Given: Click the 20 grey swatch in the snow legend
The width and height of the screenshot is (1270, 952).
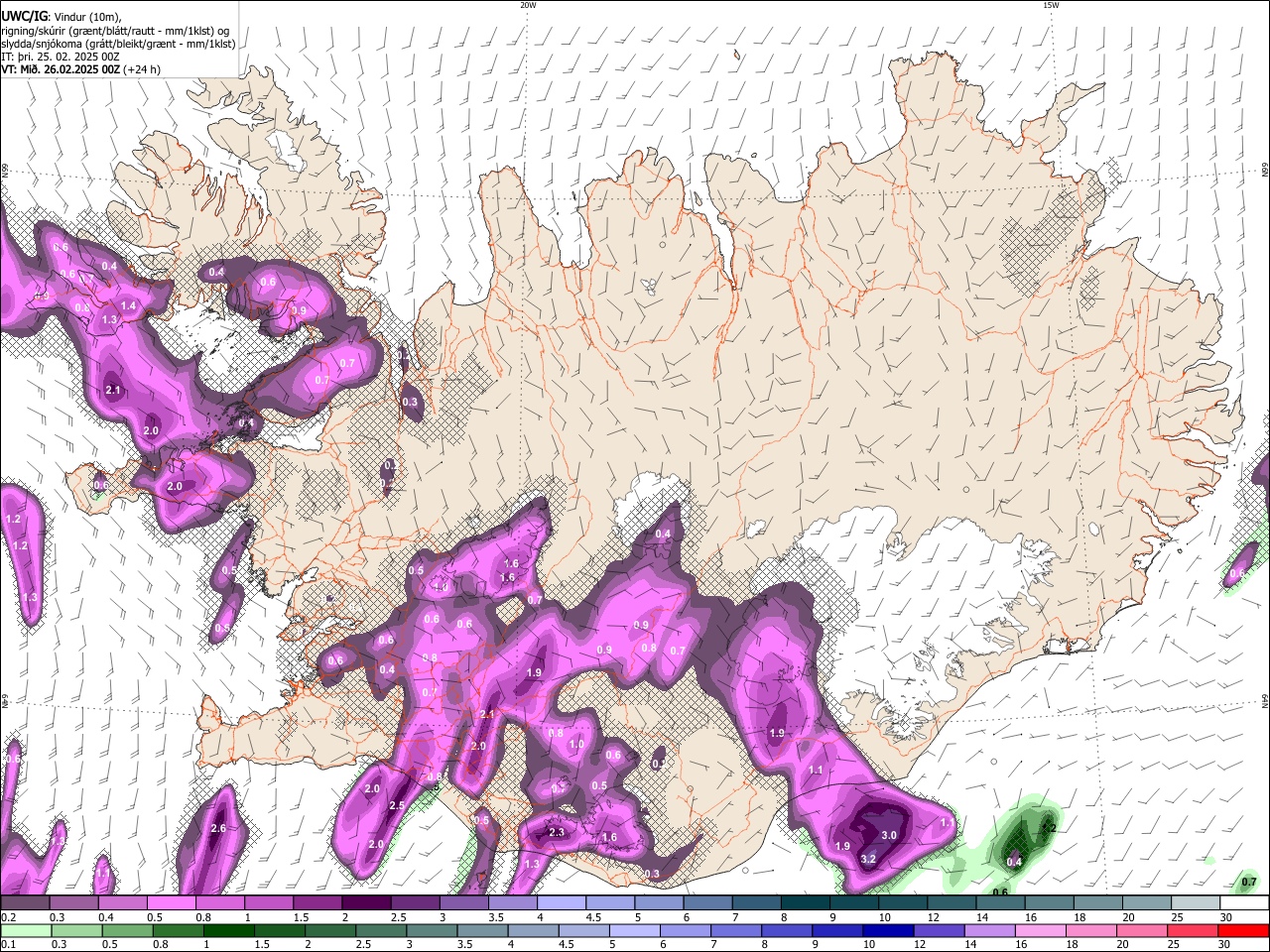Looking at the screenshot, I should tap(1147, 903).
